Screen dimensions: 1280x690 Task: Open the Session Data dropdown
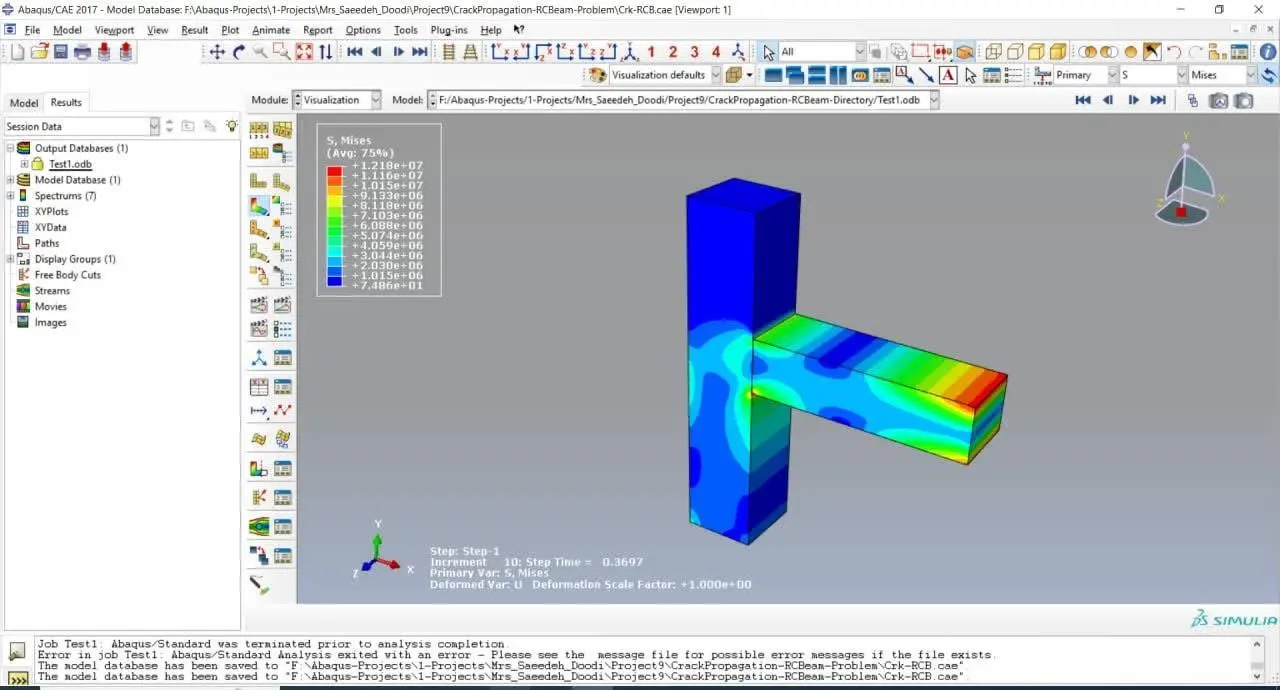154,126
